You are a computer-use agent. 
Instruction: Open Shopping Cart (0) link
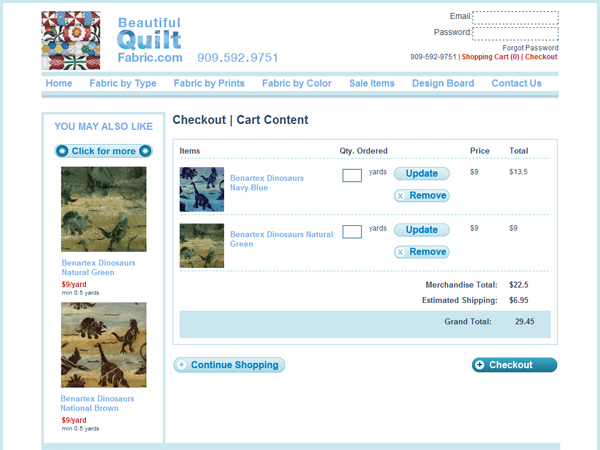pyautogui.click(x=491, y=57)
